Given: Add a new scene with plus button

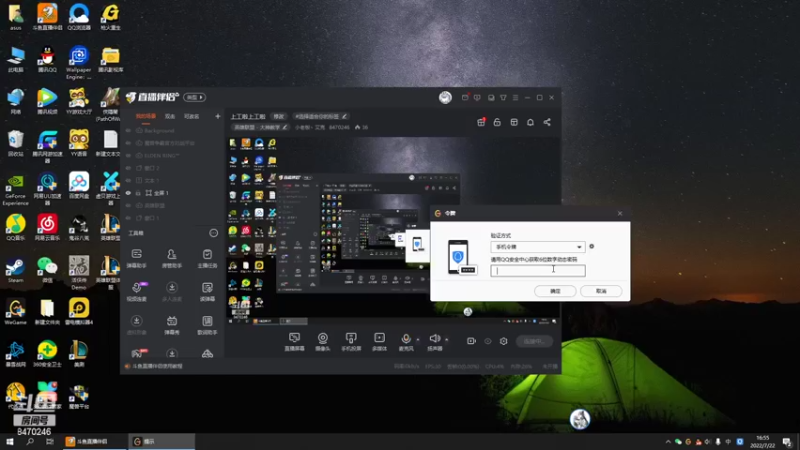Looking at the screenshot, I should [x=217, y=116].
